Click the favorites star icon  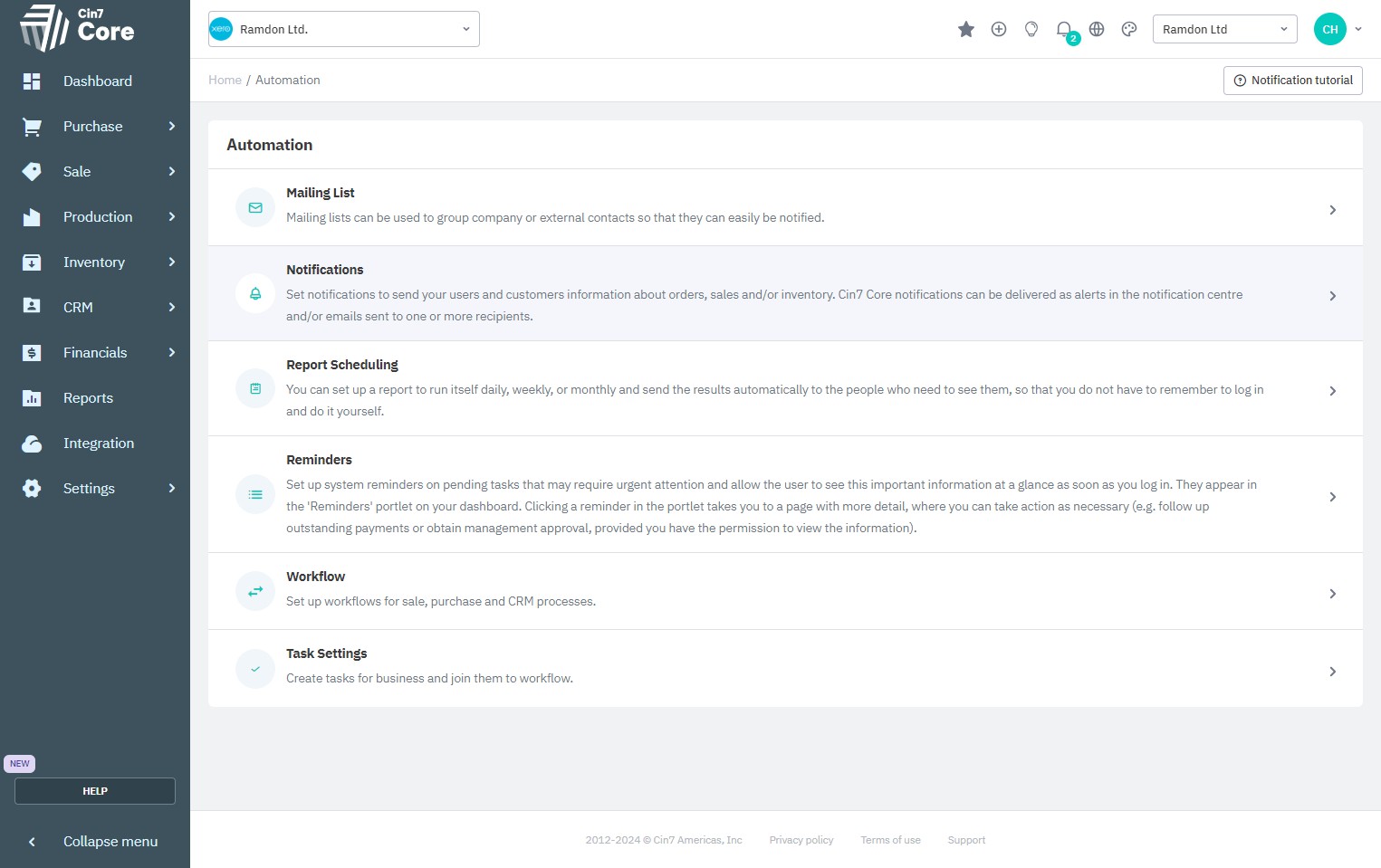(x=965, y=30)
